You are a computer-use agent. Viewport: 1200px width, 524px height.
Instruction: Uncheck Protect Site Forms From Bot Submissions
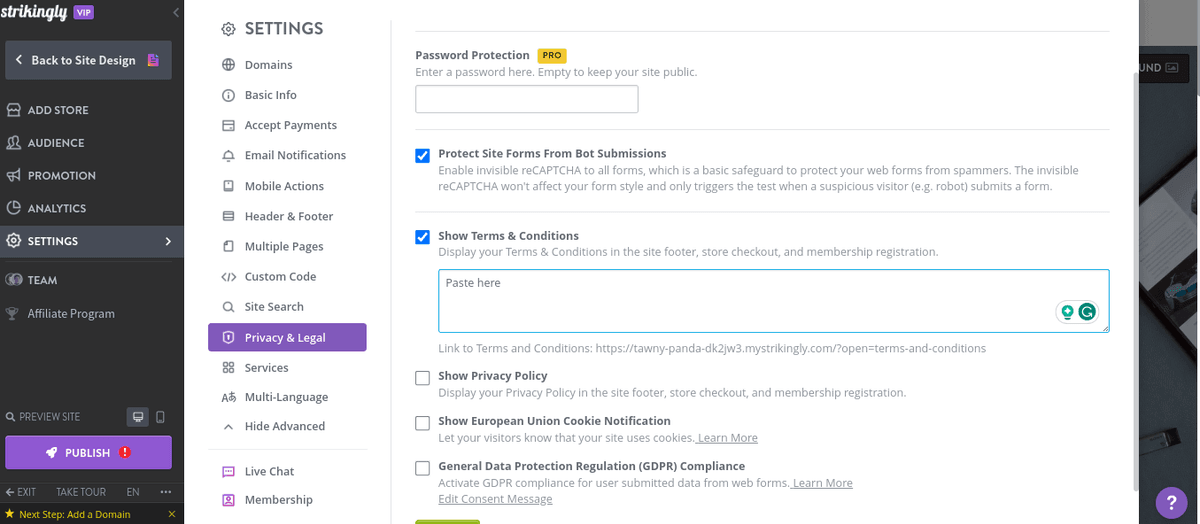click(423, 155)
